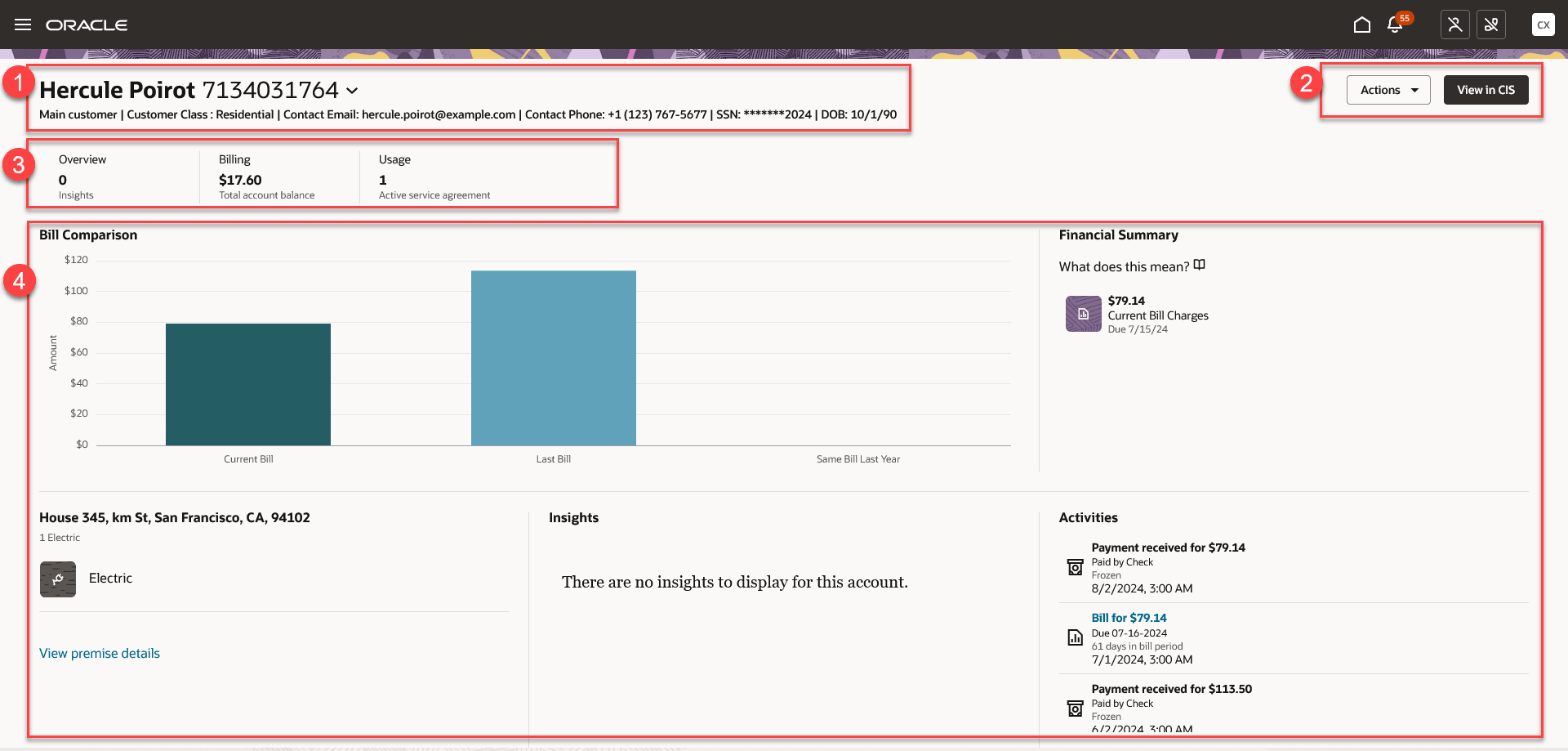1568x751 pixels.
Task: Click the end call toolbar icon
Action: (1491, 25)
